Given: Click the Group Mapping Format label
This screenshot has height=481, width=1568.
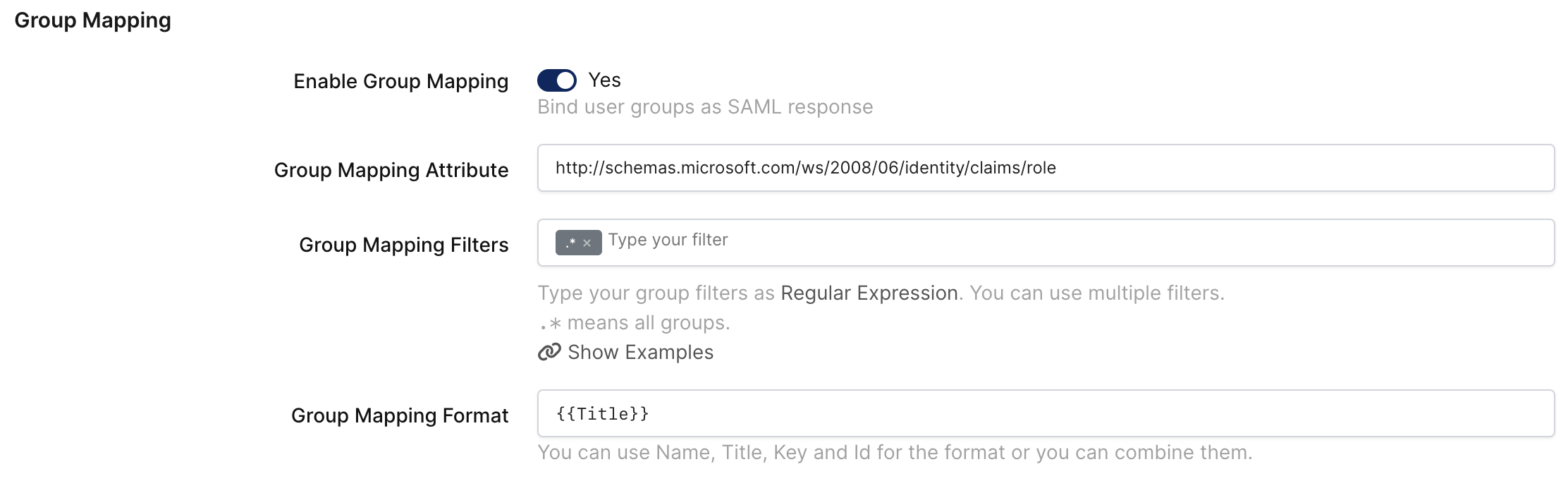Looking at the screenshot, I should pyautogui.click(x=399, y=416).
